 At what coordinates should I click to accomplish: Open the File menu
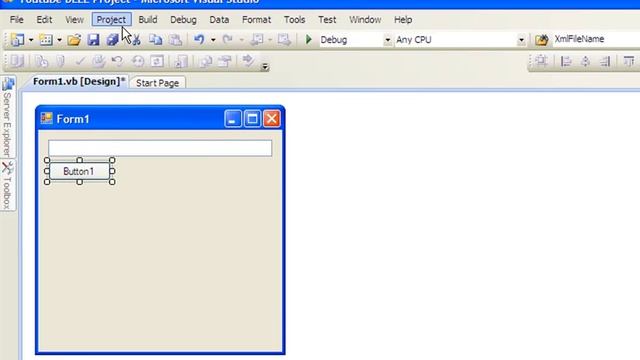[17, 20]
